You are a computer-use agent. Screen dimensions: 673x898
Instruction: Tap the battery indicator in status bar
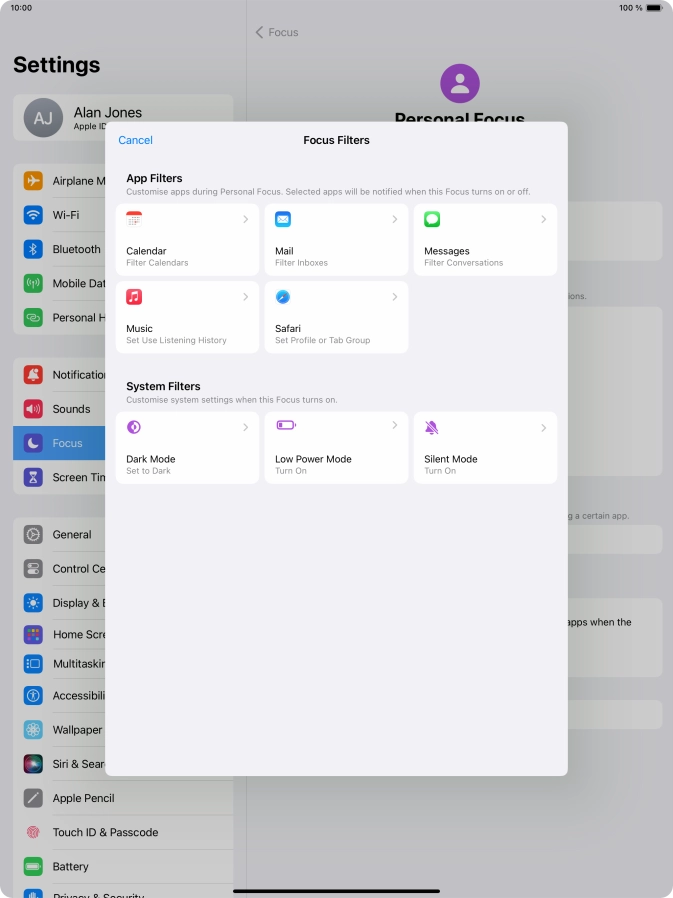(x=654, y=8)
